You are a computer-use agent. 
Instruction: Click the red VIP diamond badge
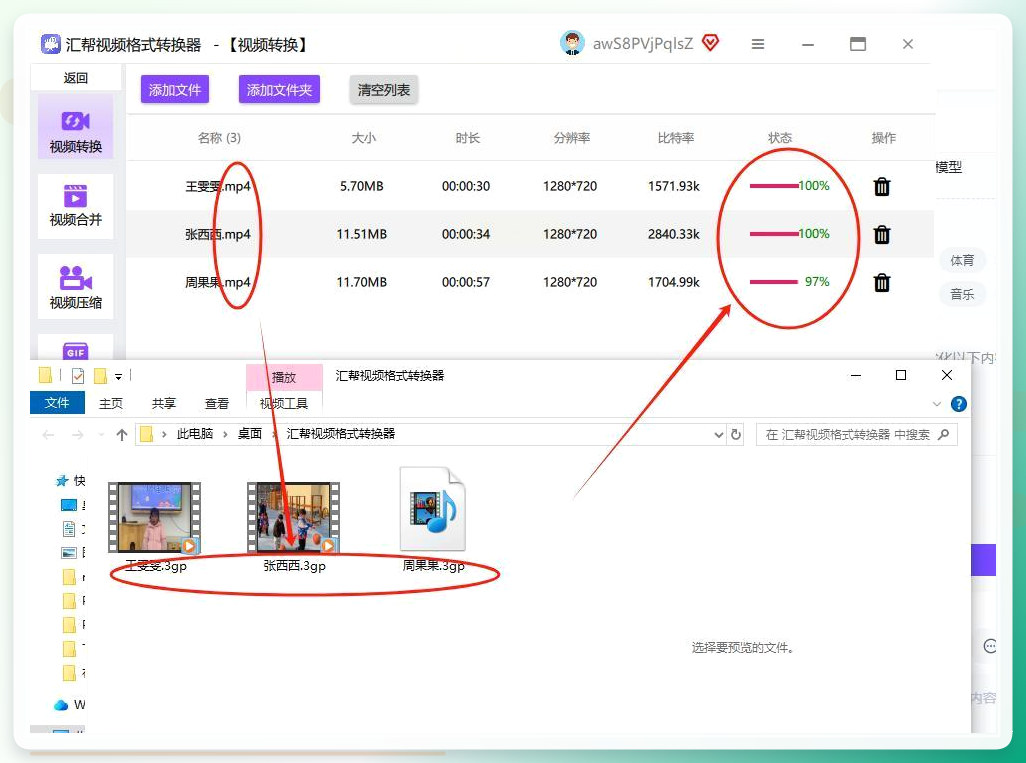click(x=710, y=43)
